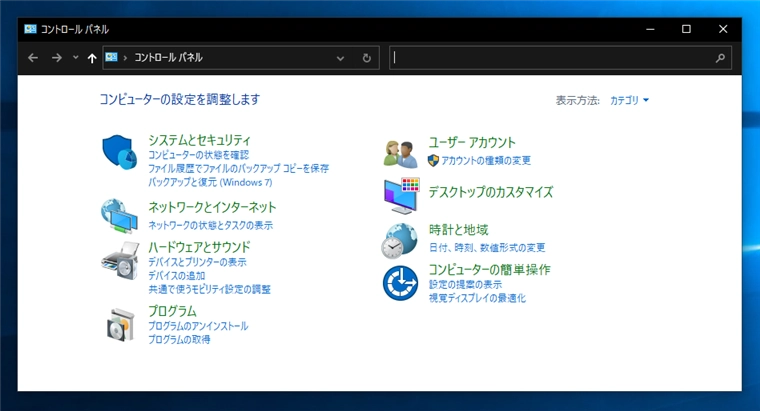Screen dimensions: 760x411
Task: Click 共通で使うモビリティ設定の調整 link
Action: (209, 289)
